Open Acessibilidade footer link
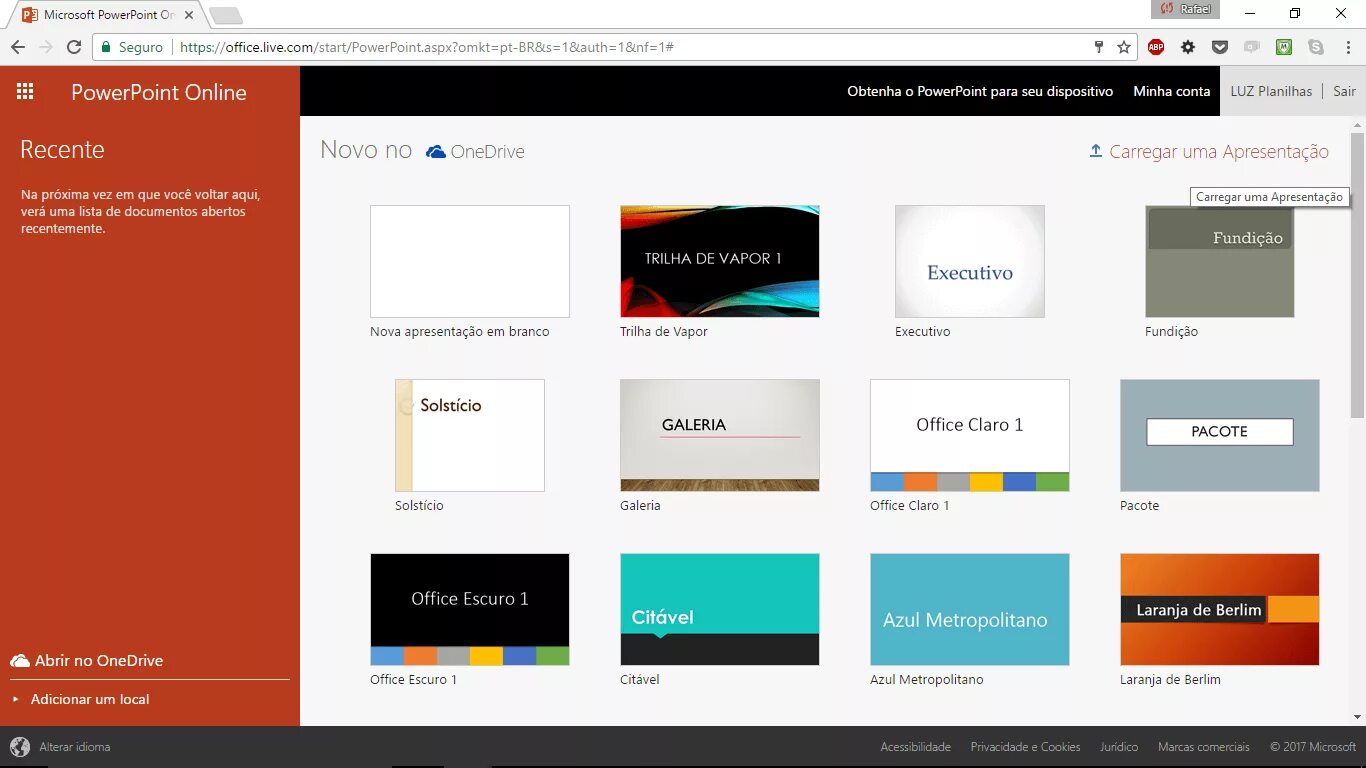Image resolution: width=1366 pixels, height=768 pixels. (915, 747)
